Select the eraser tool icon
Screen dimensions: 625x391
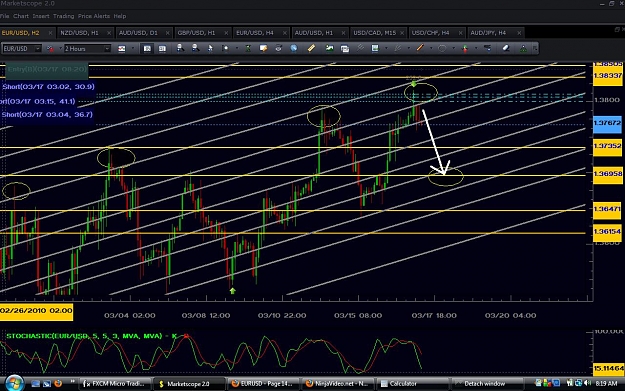(x=506, y=48)
